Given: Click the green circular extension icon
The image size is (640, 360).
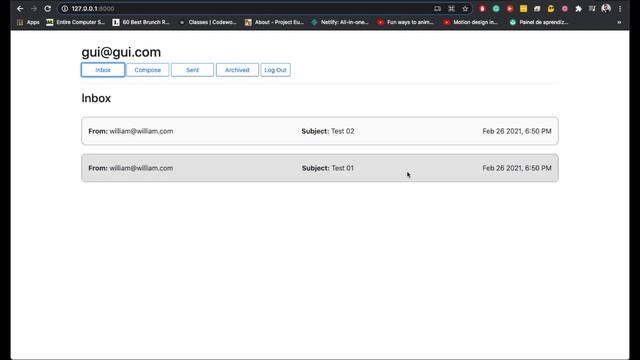Looking at the screenshot, I should tap(496, 9).
